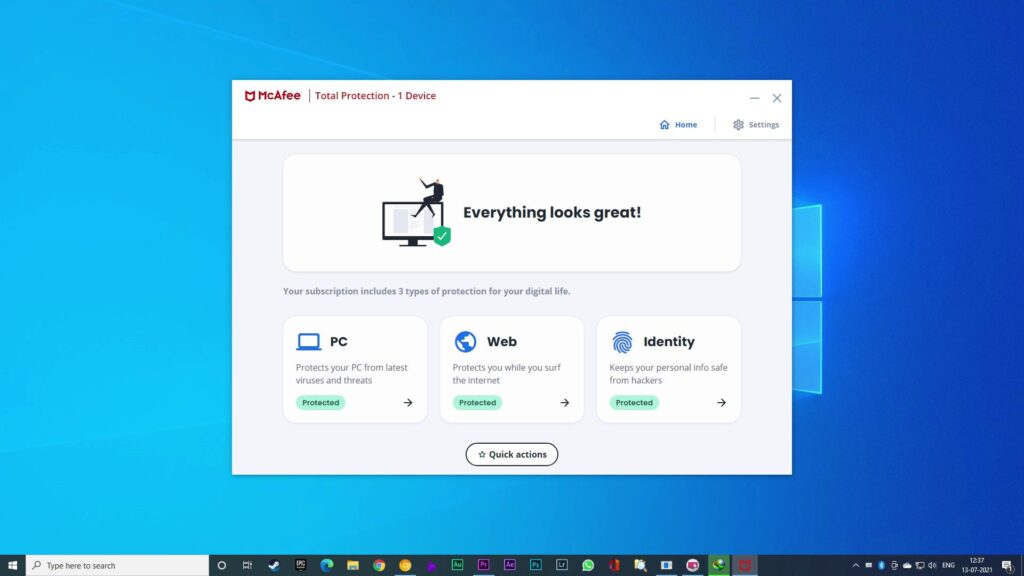The image size is (1024, 576).
Task: Click the Protected badge under PC
Action: click(321, 403)
